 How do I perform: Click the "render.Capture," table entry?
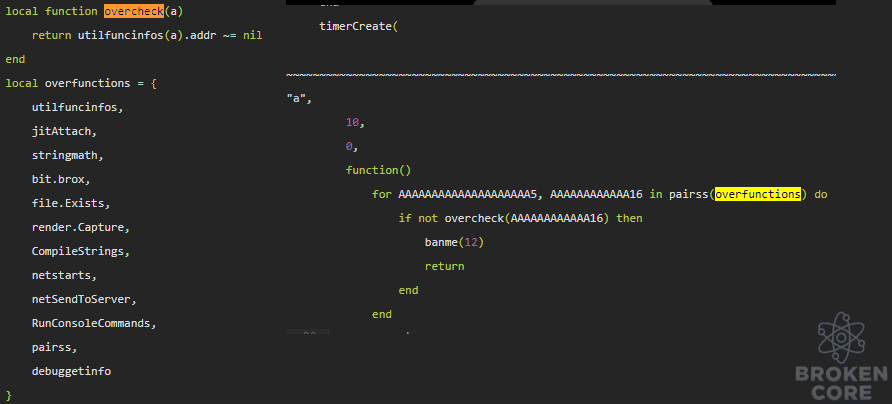click(81, 228)
